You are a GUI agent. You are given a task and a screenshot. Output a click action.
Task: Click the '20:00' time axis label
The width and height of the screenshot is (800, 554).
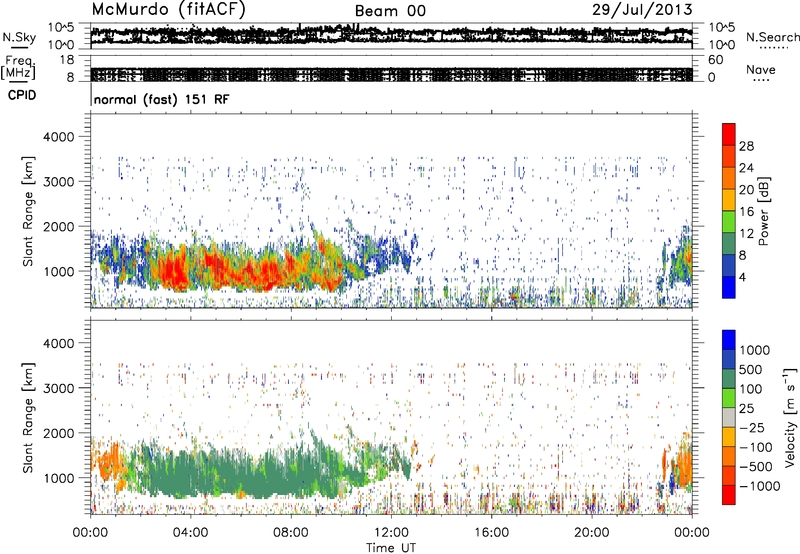coord(592,533)
